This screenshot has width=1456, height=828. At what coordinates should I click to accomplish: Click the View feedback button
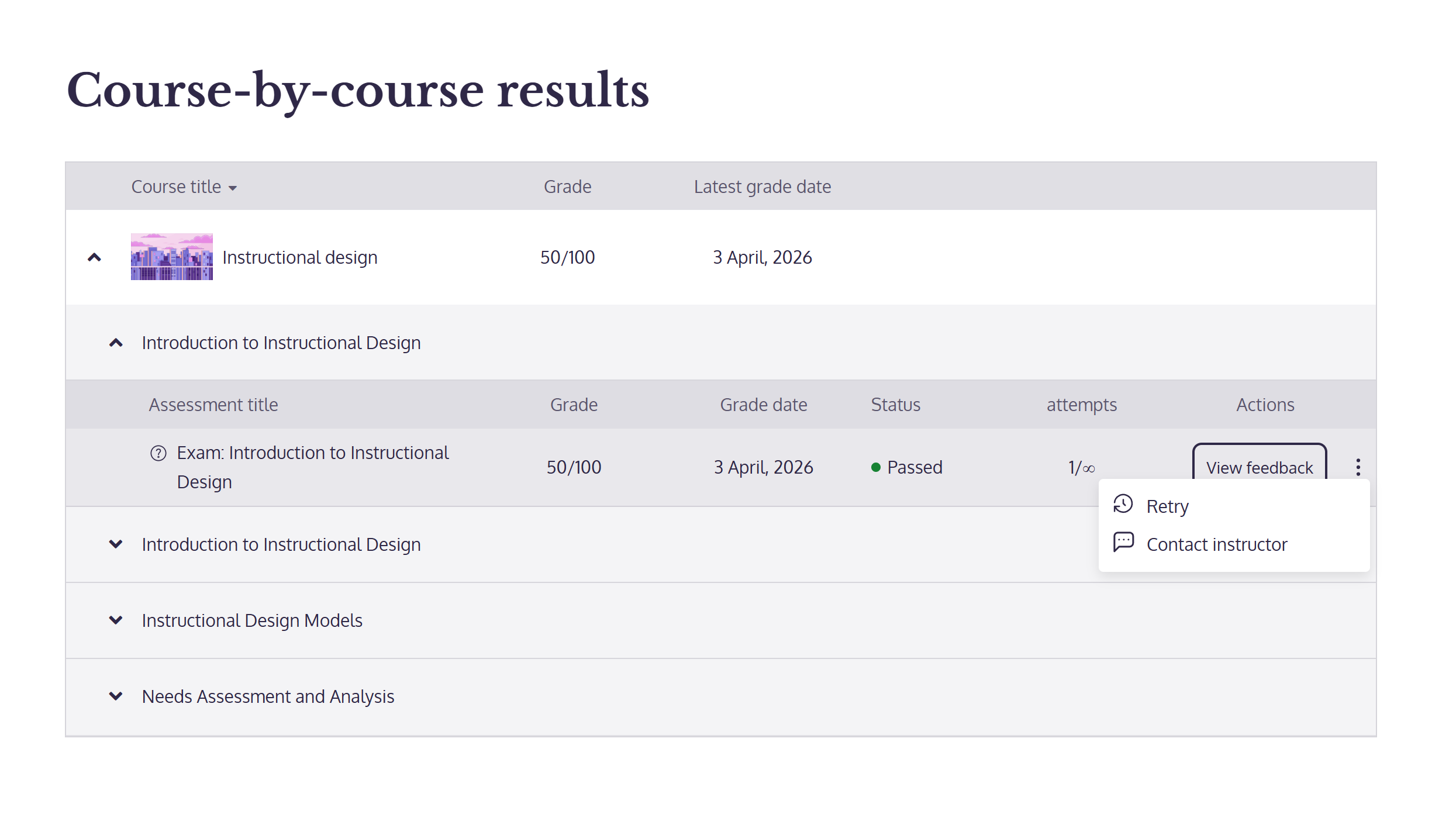pyautogui.click(x=1259, y=465)
